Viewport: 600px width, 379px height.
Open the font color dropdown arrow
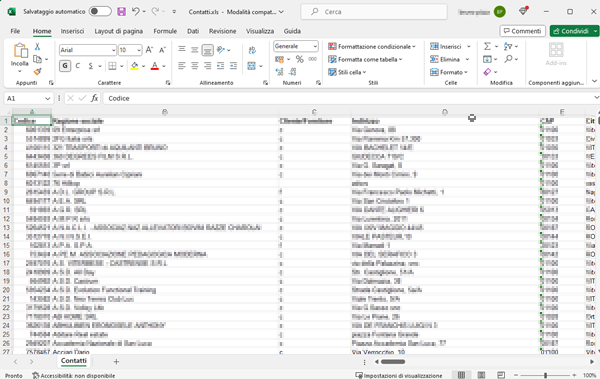pos(164,66)
